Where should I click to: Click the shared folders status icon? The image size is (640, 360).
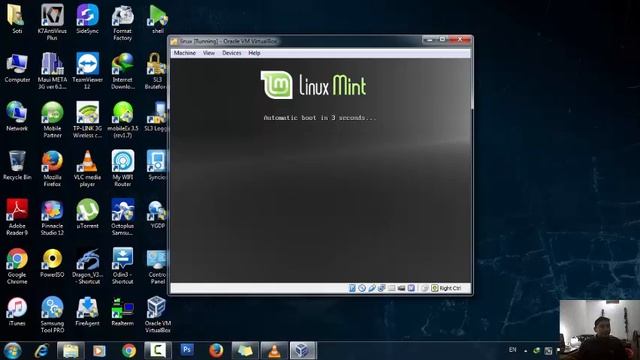point(391,288)
